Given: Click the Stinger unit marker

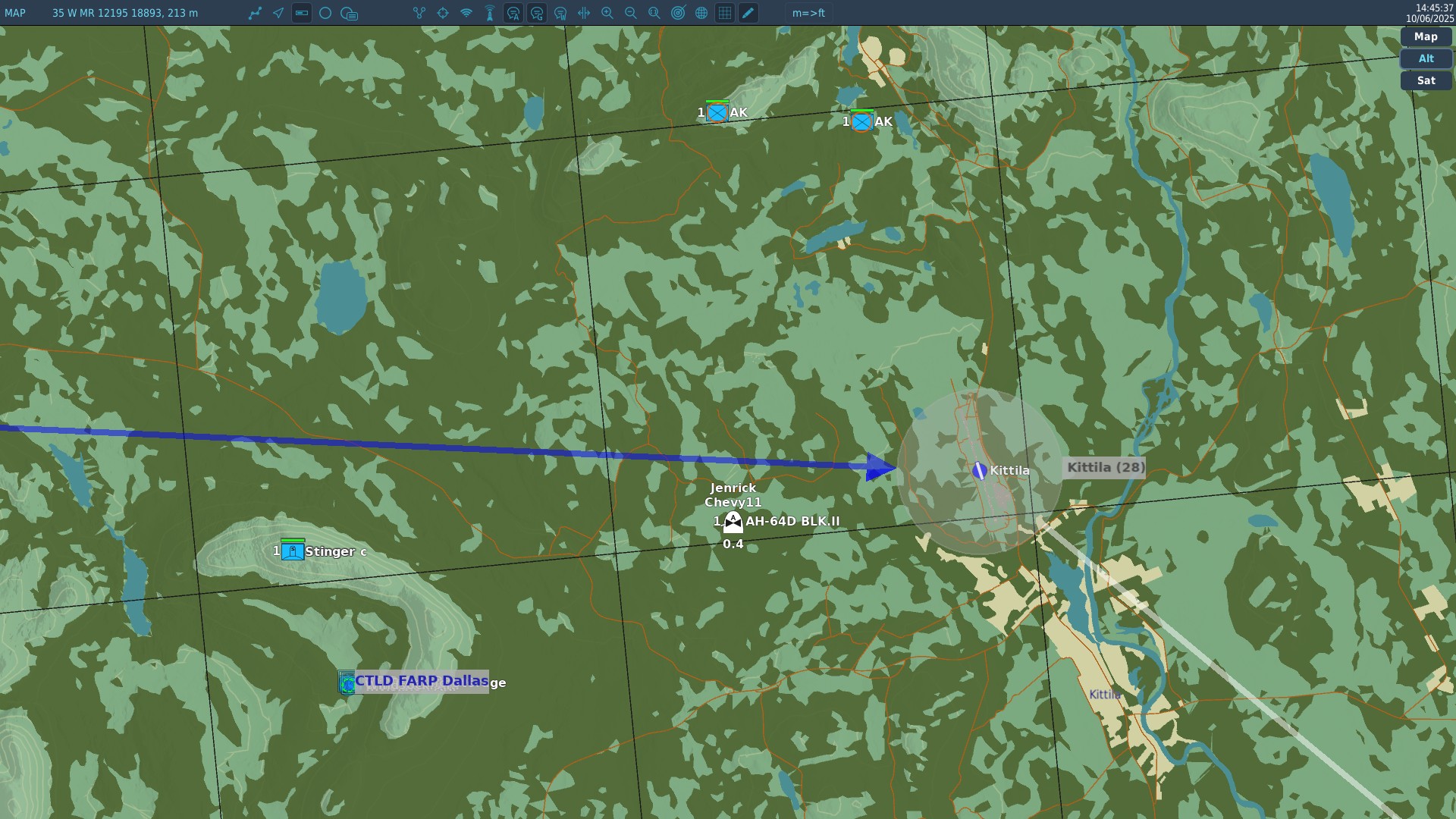Looking at the screenshot, I should click(x=293, y=551).
